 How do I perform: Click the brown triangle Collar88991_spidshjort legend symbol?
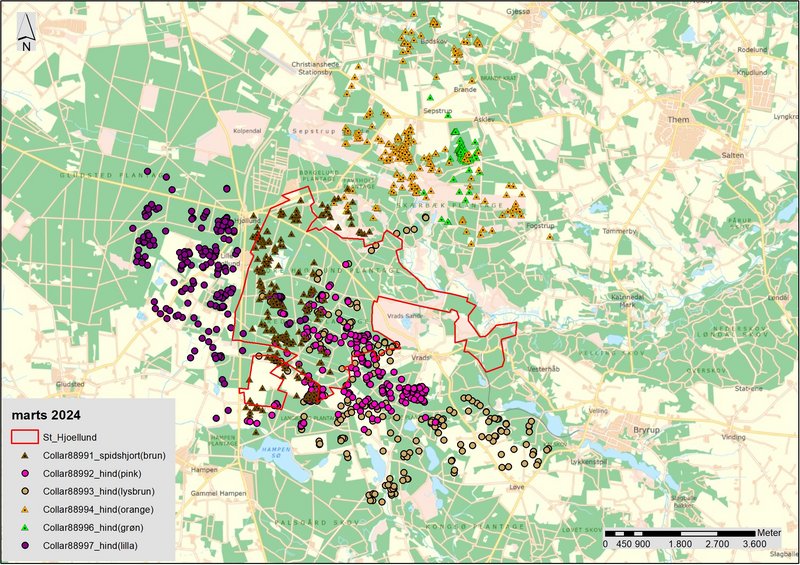pos(26,455)
